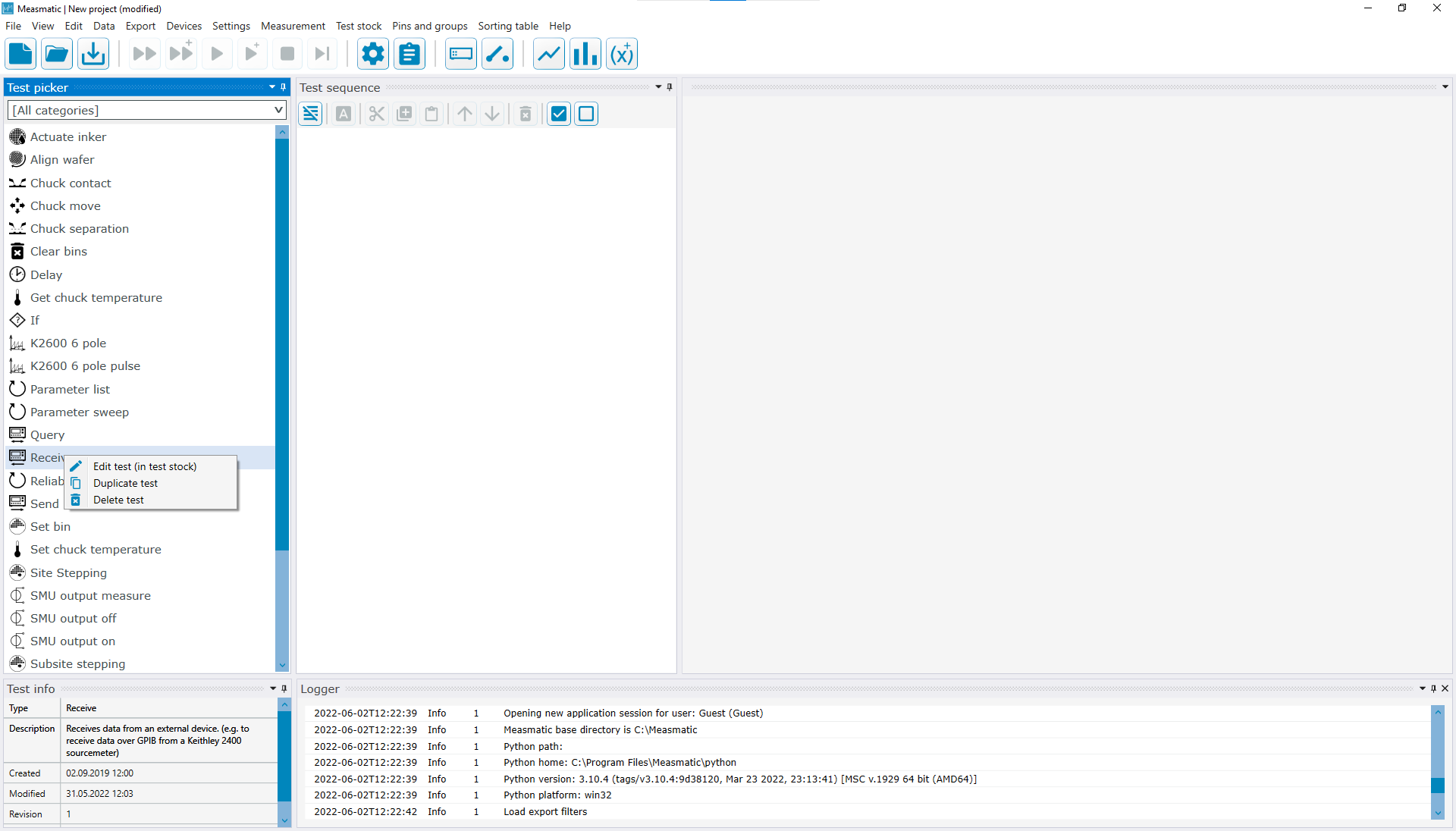The image size is (1456, 831).
Task: Select Get chuck temperature test
Action: pos(140,297)
